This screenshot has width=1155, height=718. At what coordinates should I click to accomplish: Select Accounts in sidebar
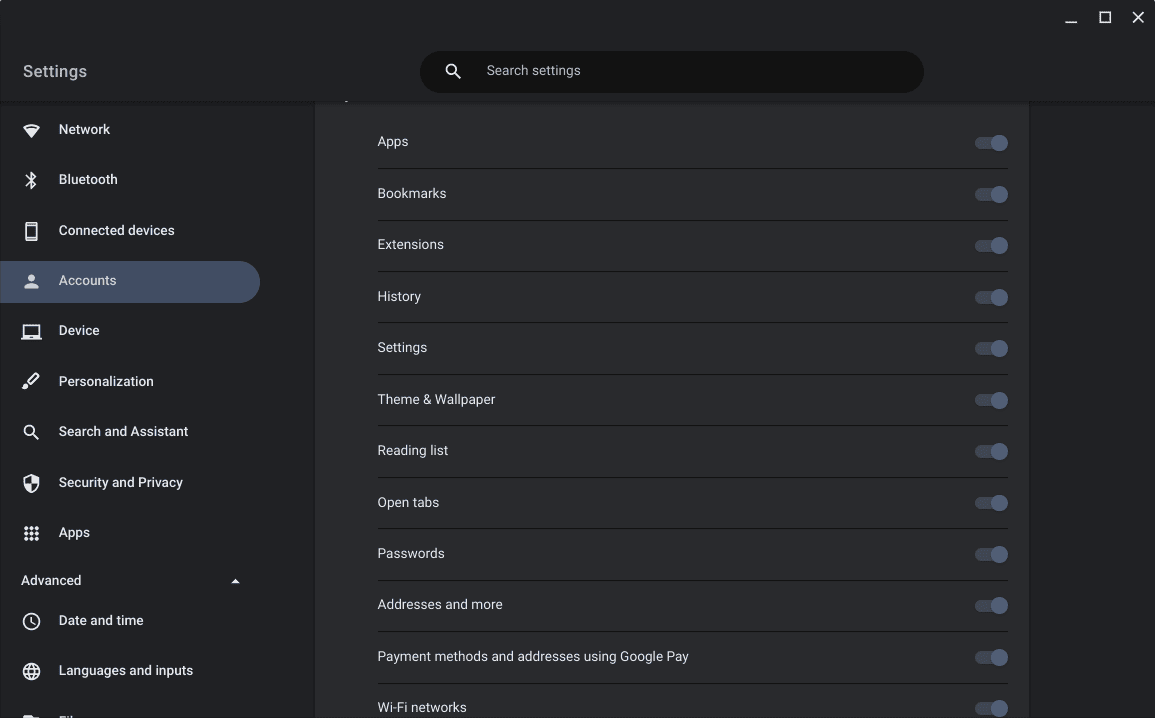tap(130, 281)
